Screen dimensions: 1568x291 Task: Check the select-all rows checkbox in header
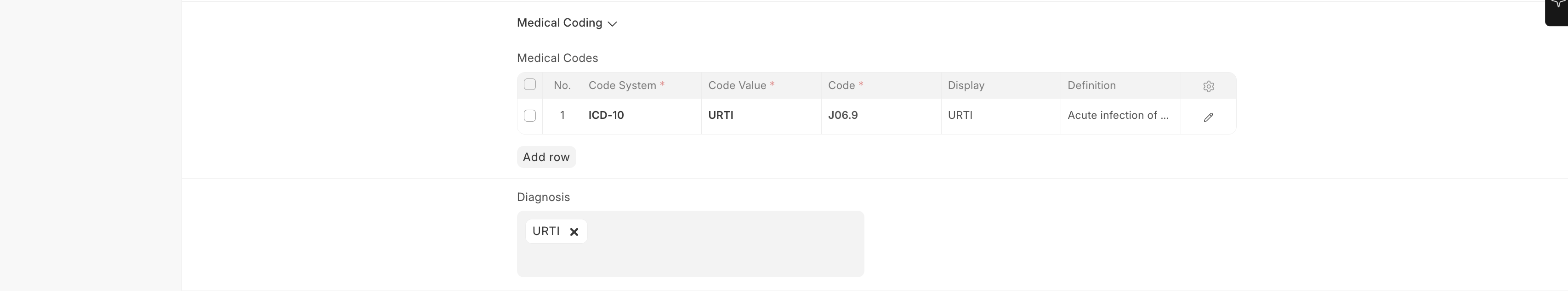(529, 84)
